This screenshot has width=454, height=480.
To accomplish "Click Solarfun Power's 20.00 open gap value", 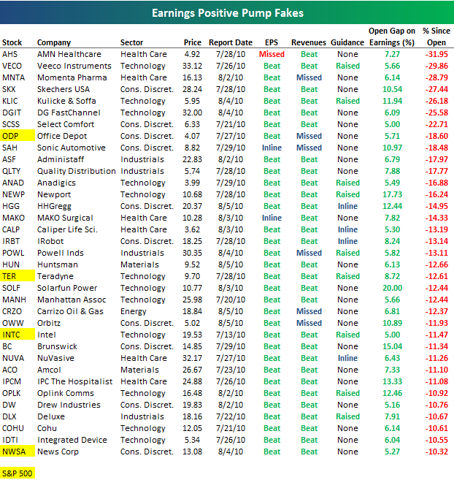I will 392,288.
